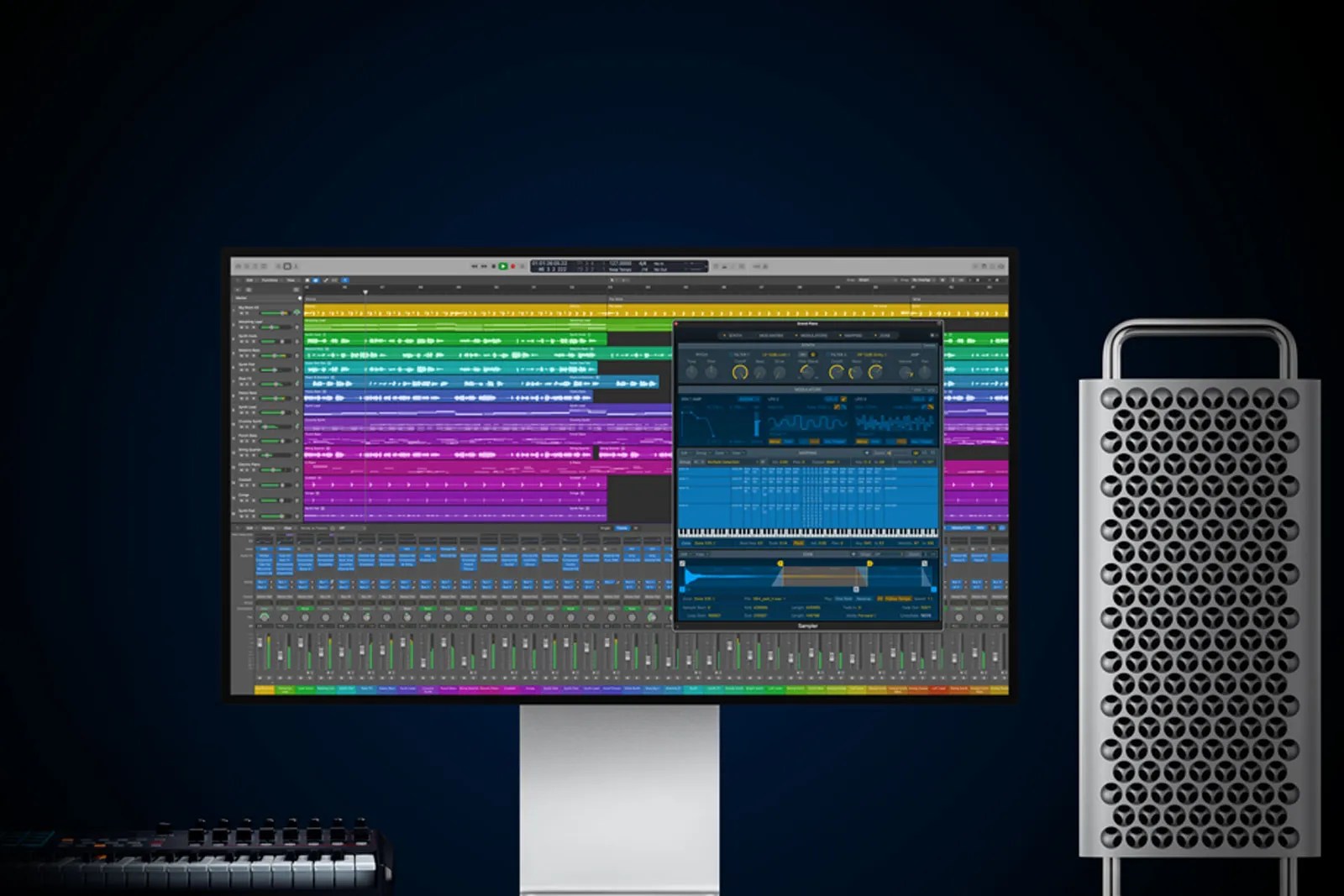Enable Cycle mode next to the record button

[522, 265]
